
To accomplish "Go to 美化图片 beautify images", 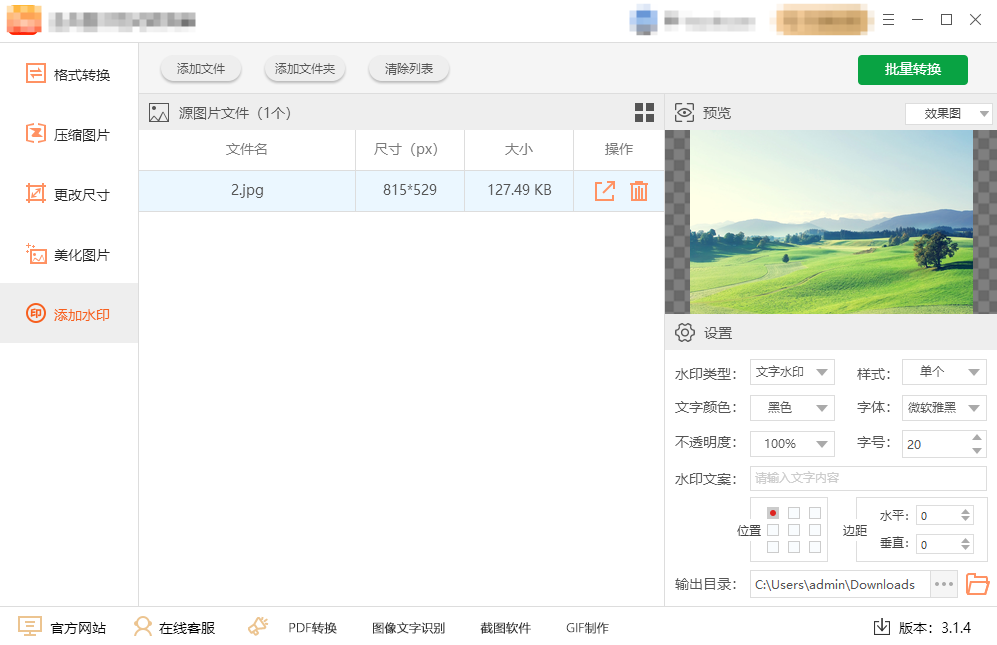I will click(x=69, y=254).
